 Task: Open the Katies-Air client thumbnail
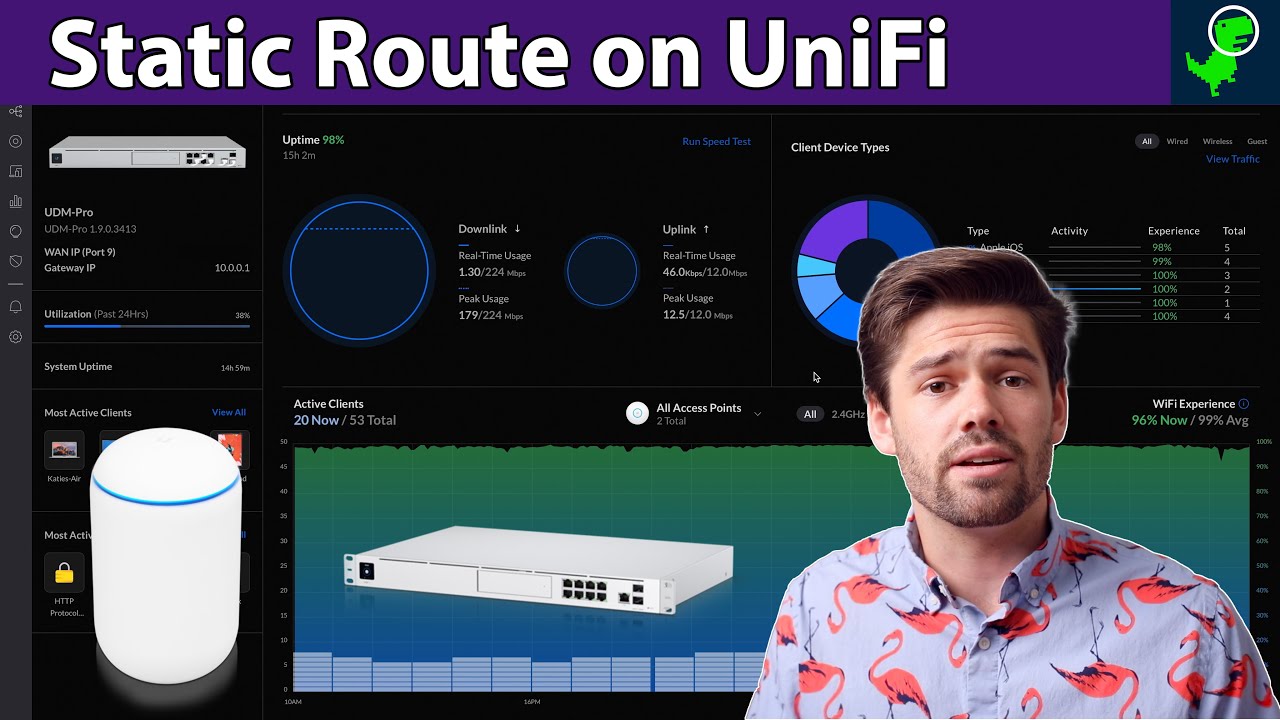pos(64,450)
